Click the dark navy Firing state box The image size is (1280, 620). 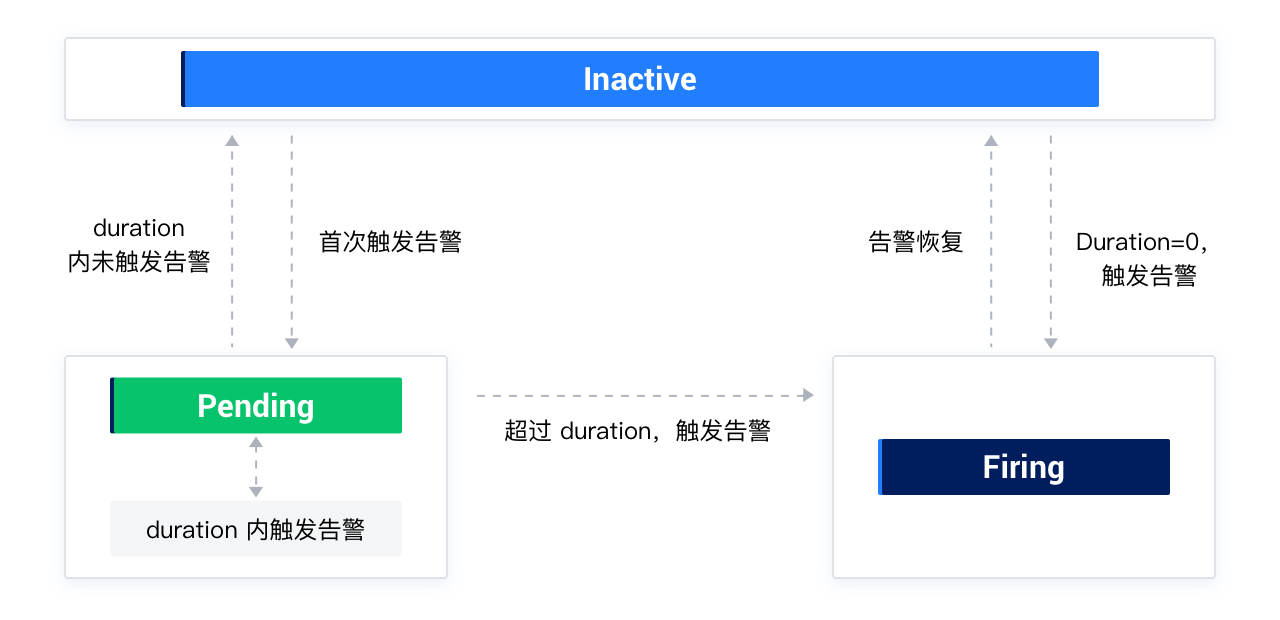click(x=1024, y=467)
